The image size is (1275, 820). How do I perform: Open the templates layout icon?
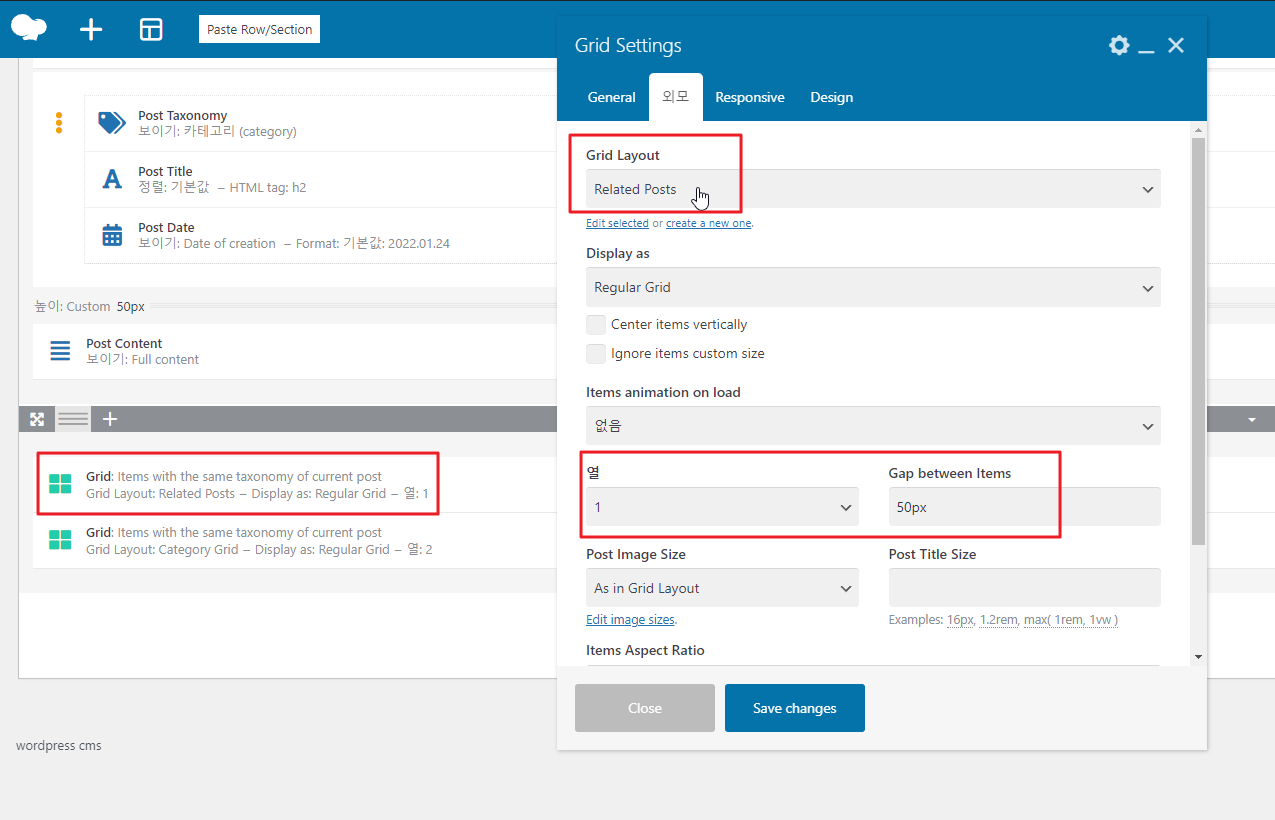point(151,29)
